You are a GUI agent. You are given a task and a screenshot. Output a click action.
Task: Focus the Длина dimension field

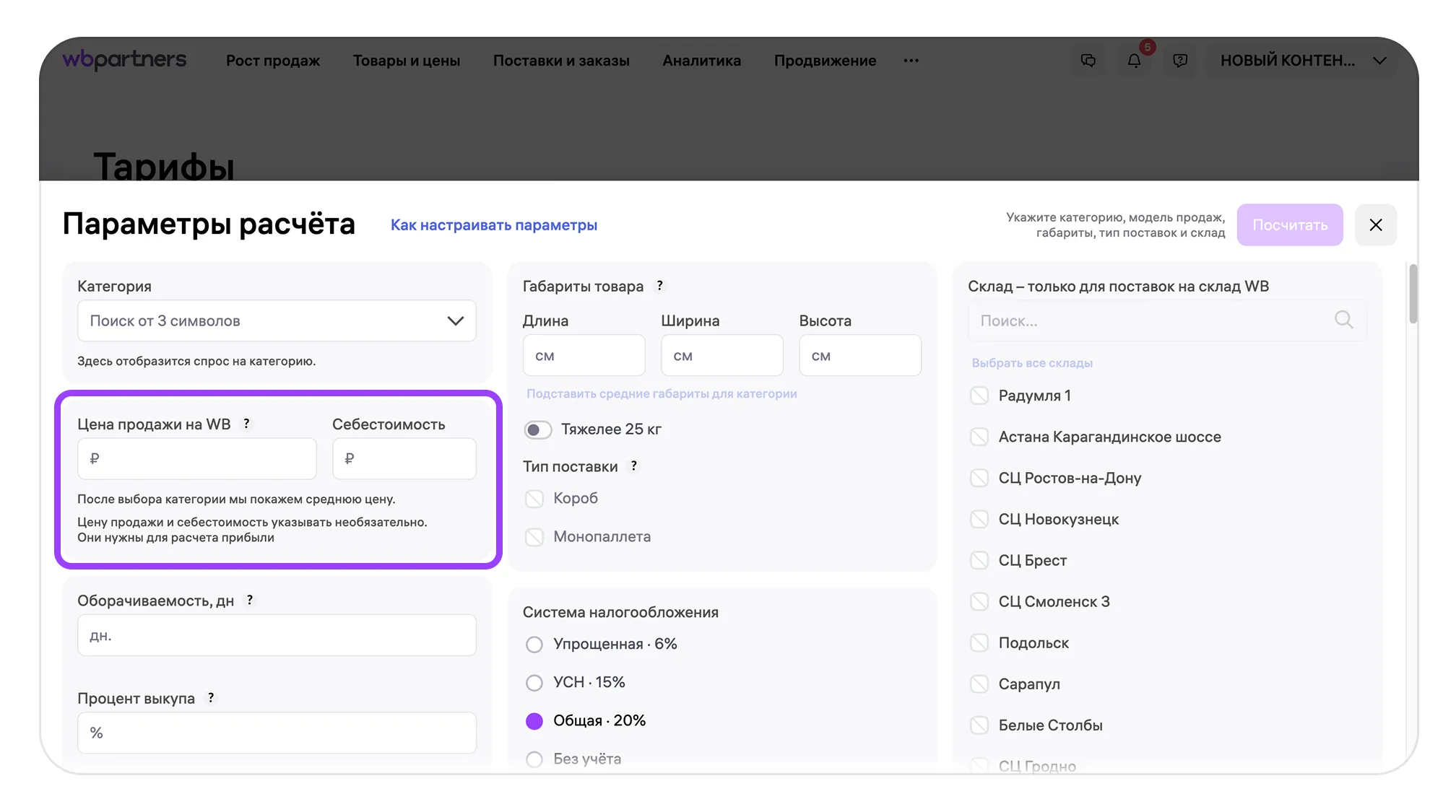point(584,355)
